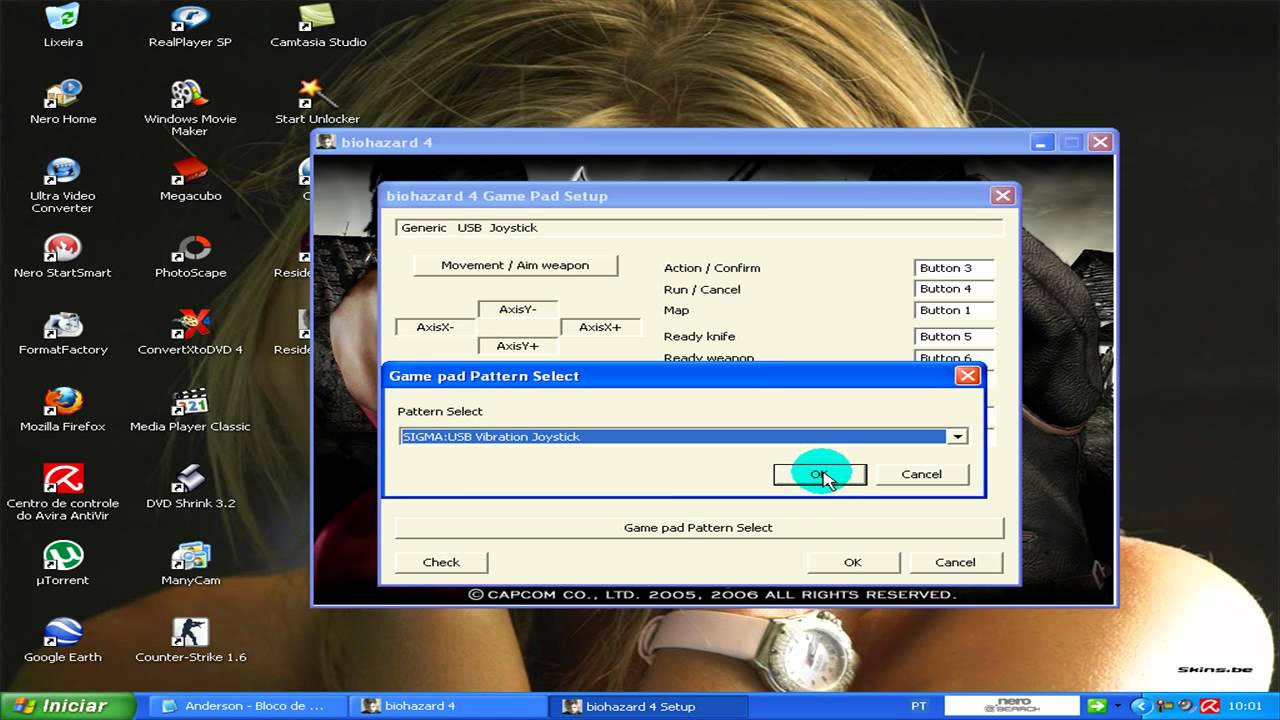
Task: Launch Media Player Classic icon
Action: click(190, 411)
